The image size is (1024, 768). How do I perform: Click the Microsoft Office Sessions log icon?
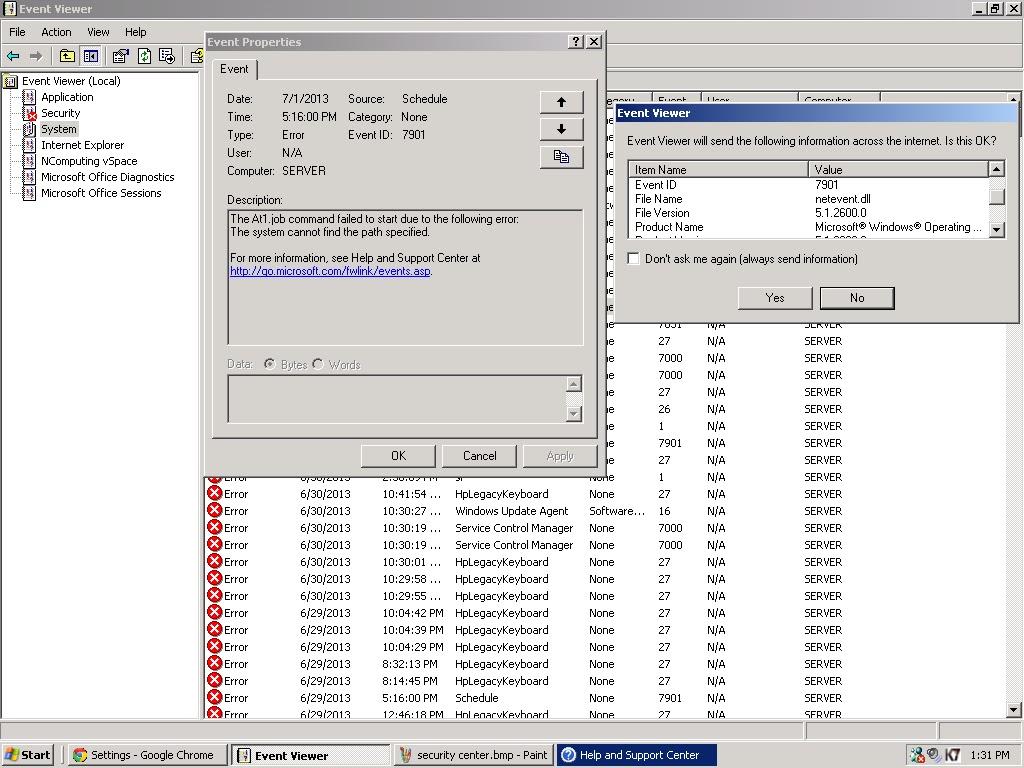(x=29, y=193)
